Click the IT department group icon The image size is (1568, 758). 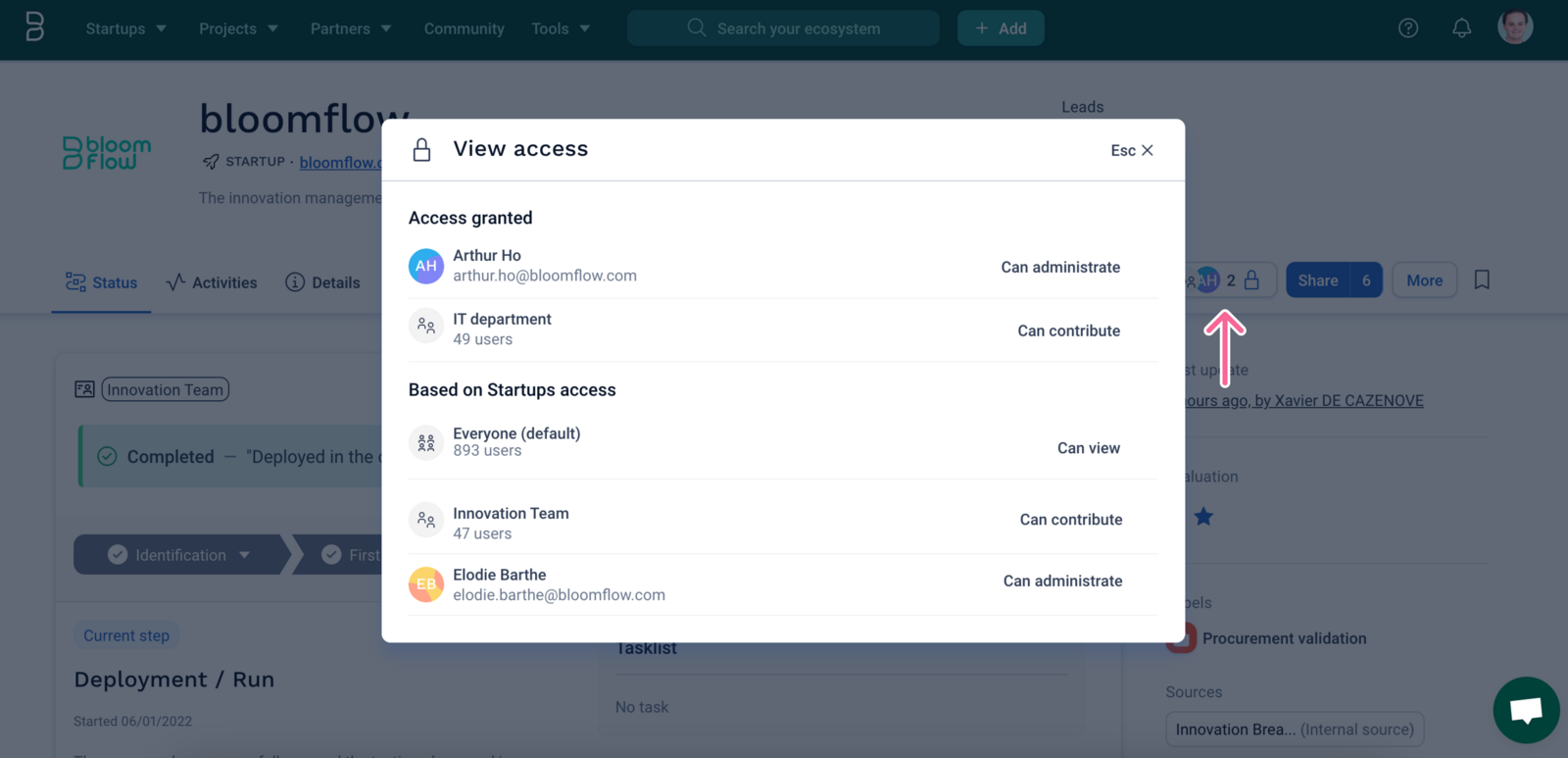click(x=426, y=326)
